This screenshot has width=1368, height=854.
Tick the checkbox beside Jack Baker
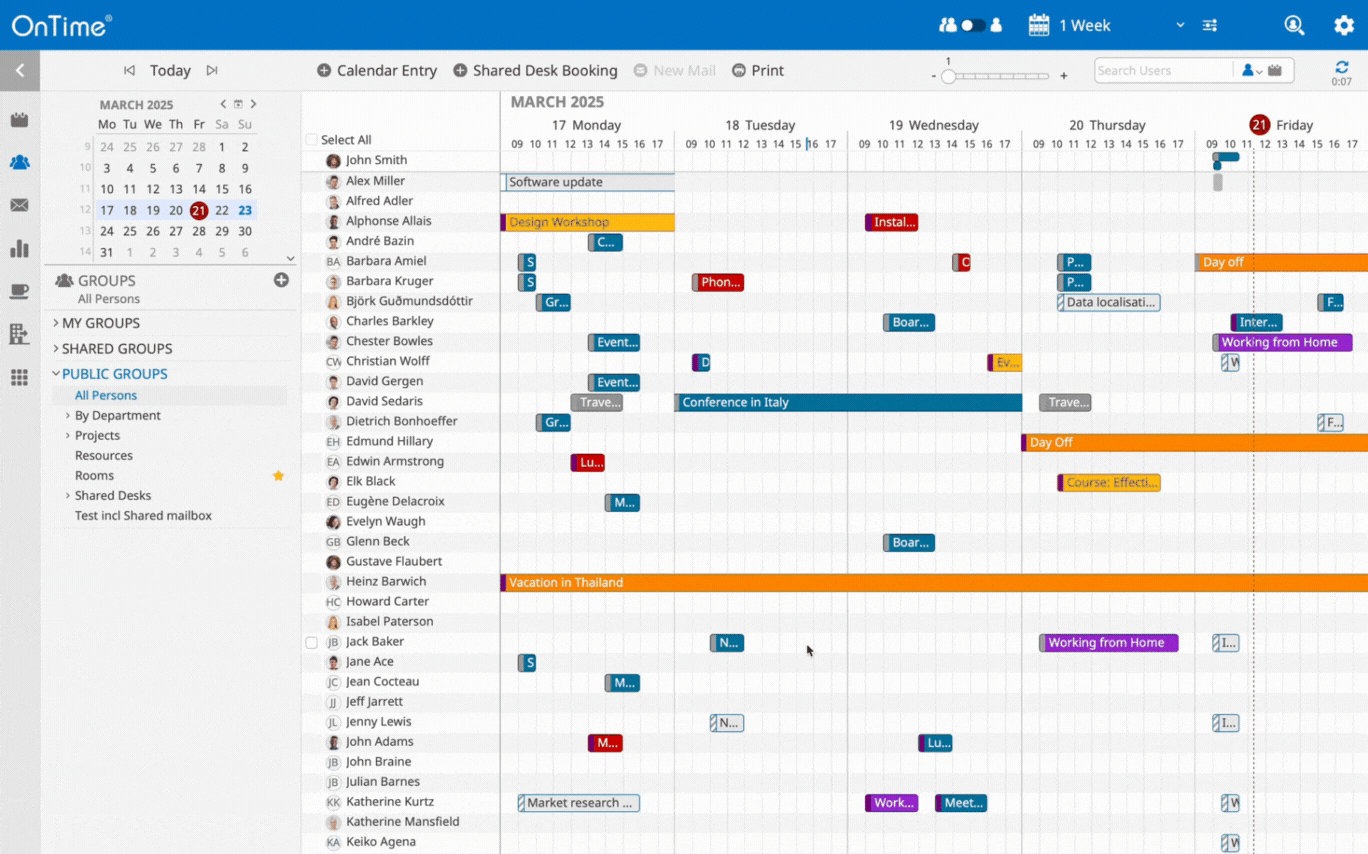(x=311, y=642)
